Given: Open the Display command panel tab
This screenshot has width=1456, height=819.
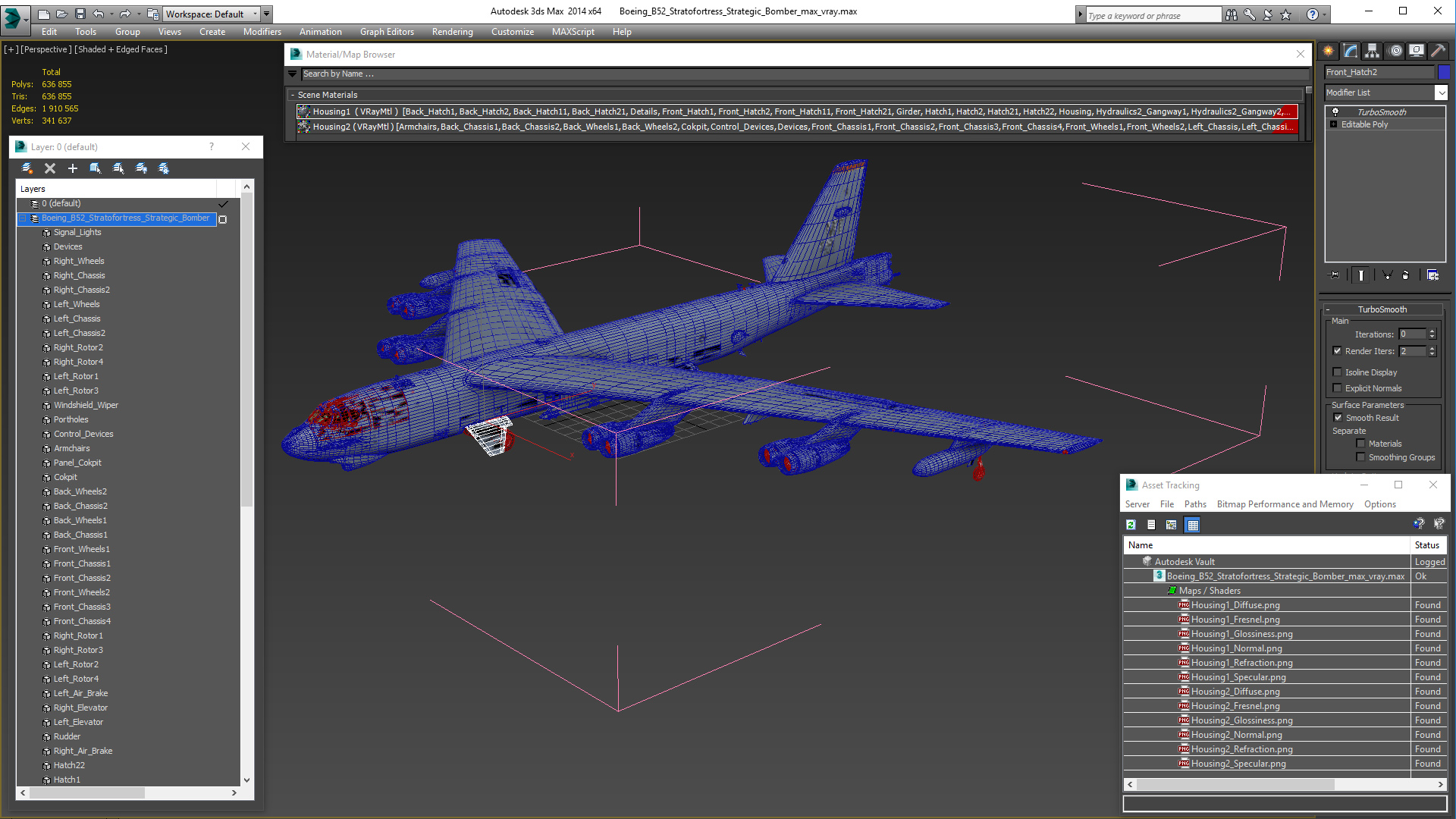Looking at the screenshot, I should point(1417,51).
